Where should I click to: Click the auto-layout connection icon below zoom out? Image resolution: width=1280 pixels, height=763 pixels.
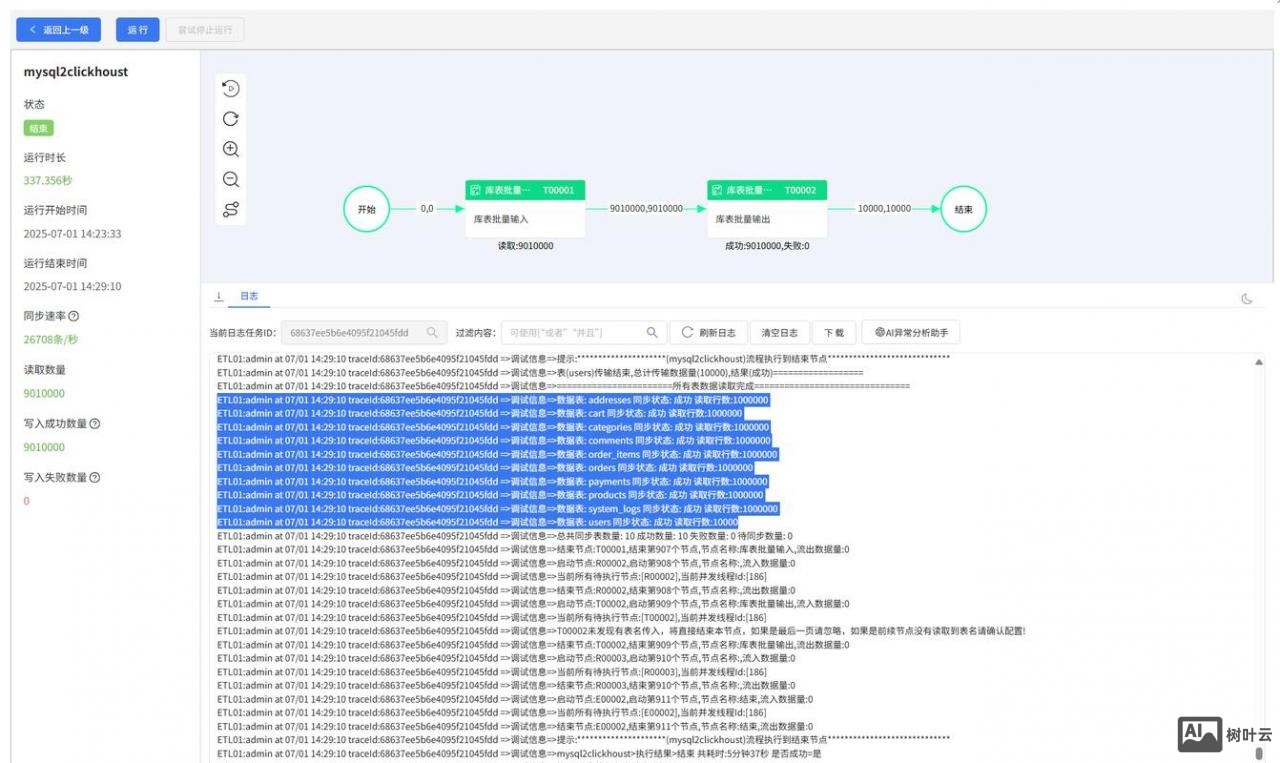(x=230, y=210)
